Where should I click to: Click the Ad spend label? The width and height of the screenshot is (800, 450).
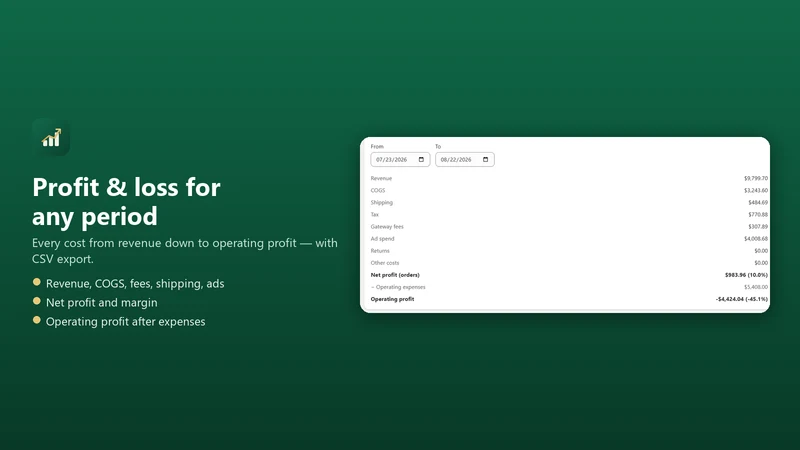pyautogui.click(x=382, y=239)
